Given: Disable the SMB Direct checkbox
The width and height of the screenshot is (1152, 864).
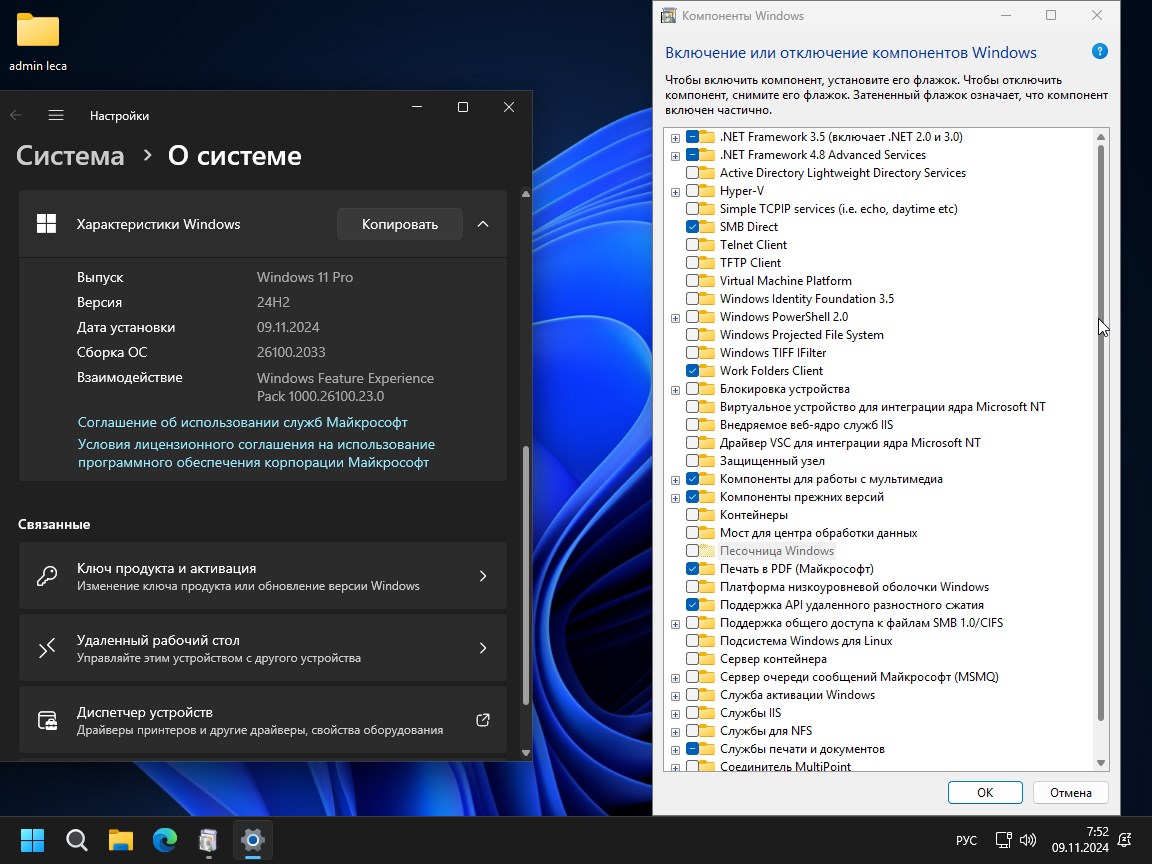Looking at the screenshot, I should [x=695, y=226].
